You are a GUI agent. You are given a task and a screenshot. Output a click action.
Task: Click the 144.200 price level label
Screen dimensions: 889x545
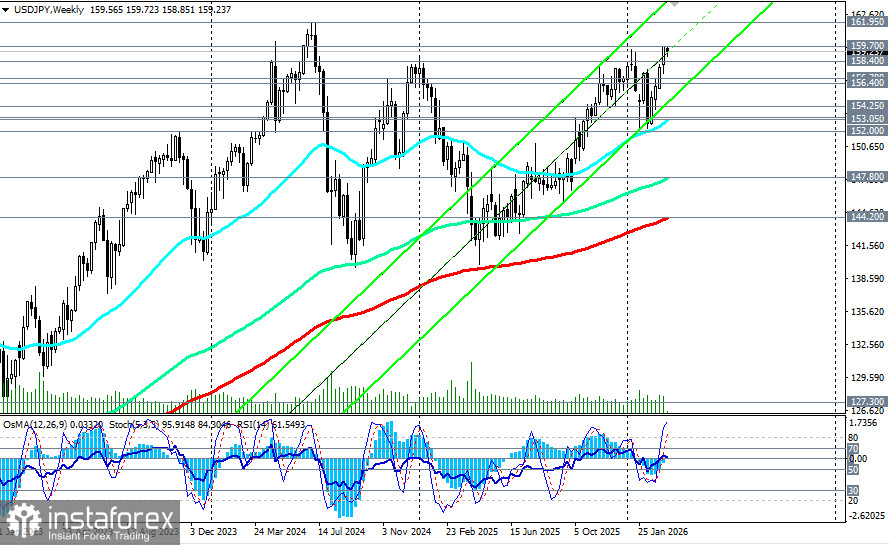point(867,217)
